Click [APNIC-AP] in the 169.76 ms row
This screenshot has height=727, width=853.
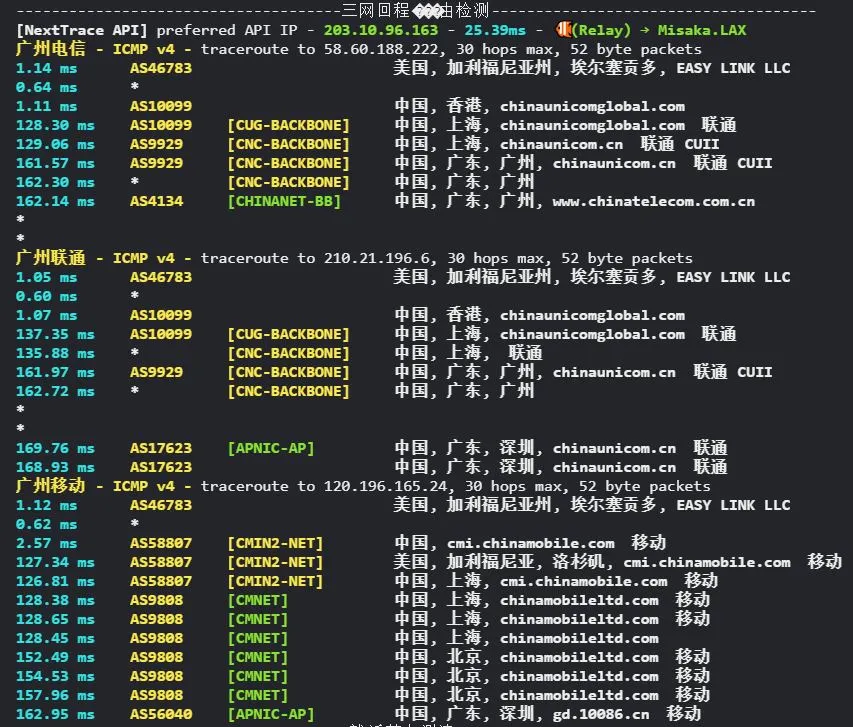pyautogui.click(x=271, y=448)
